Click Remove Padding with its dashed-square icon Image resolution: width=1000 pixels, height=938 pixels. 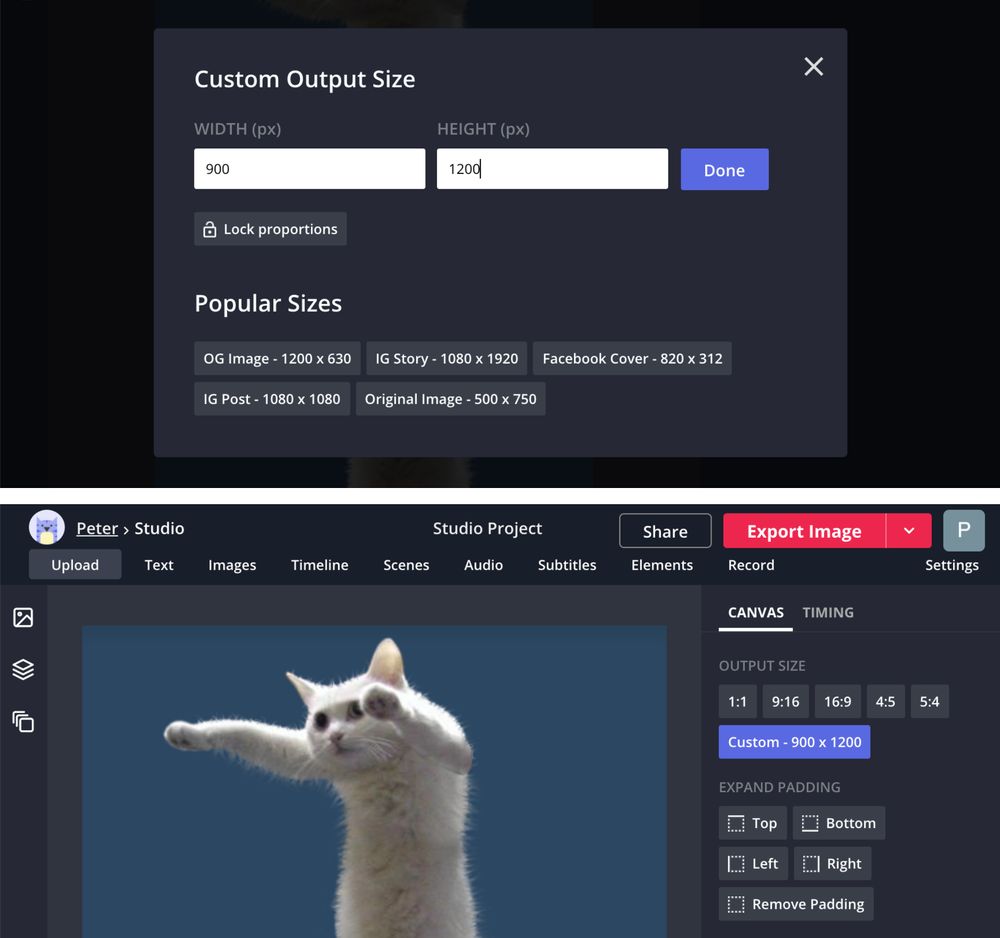(795, 904)
